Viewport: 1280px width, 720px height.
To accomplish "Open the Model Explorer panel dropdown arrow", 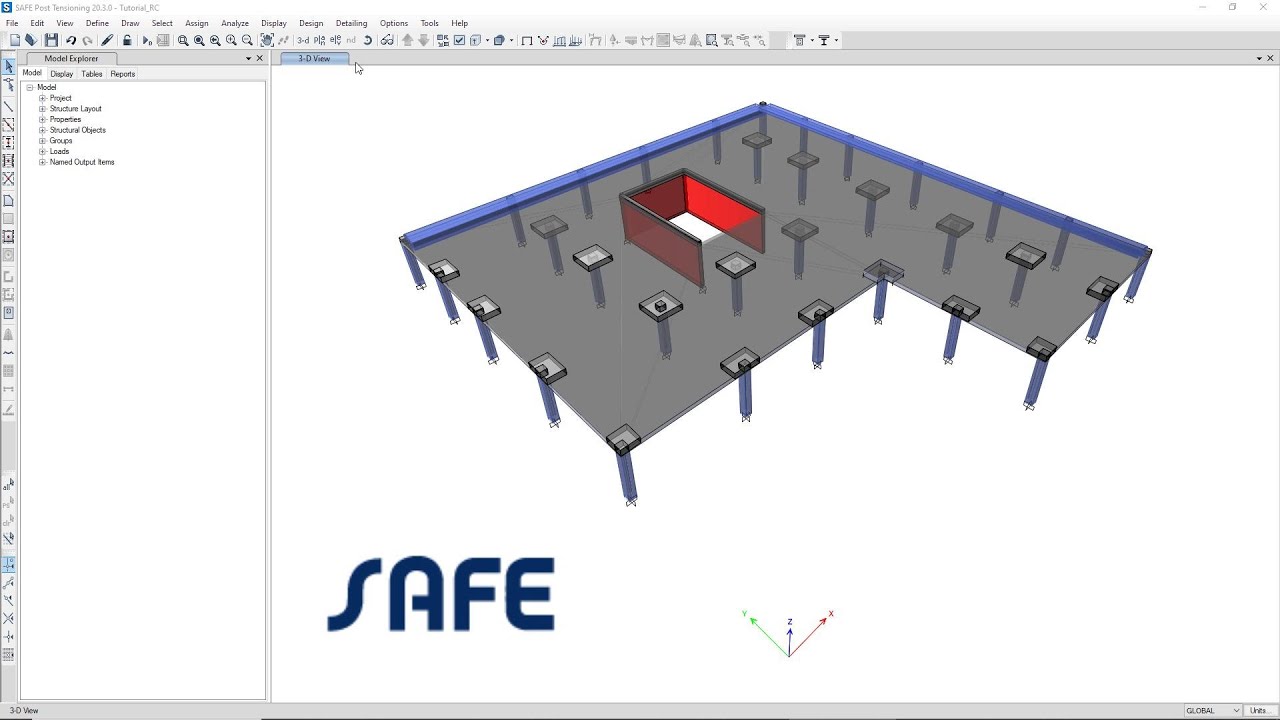I will 249,58.
